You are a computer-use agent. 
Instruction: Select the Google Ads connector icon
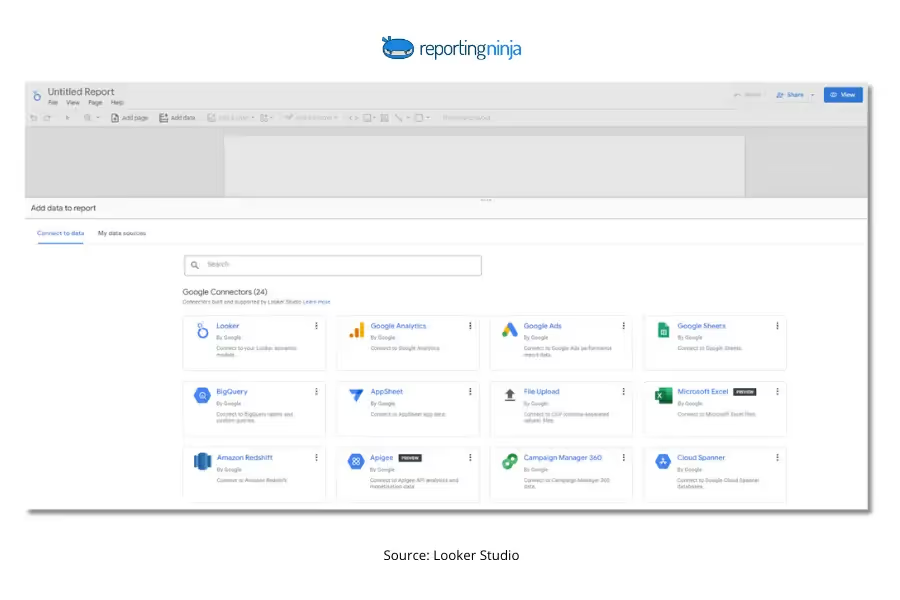pos(510,330)
